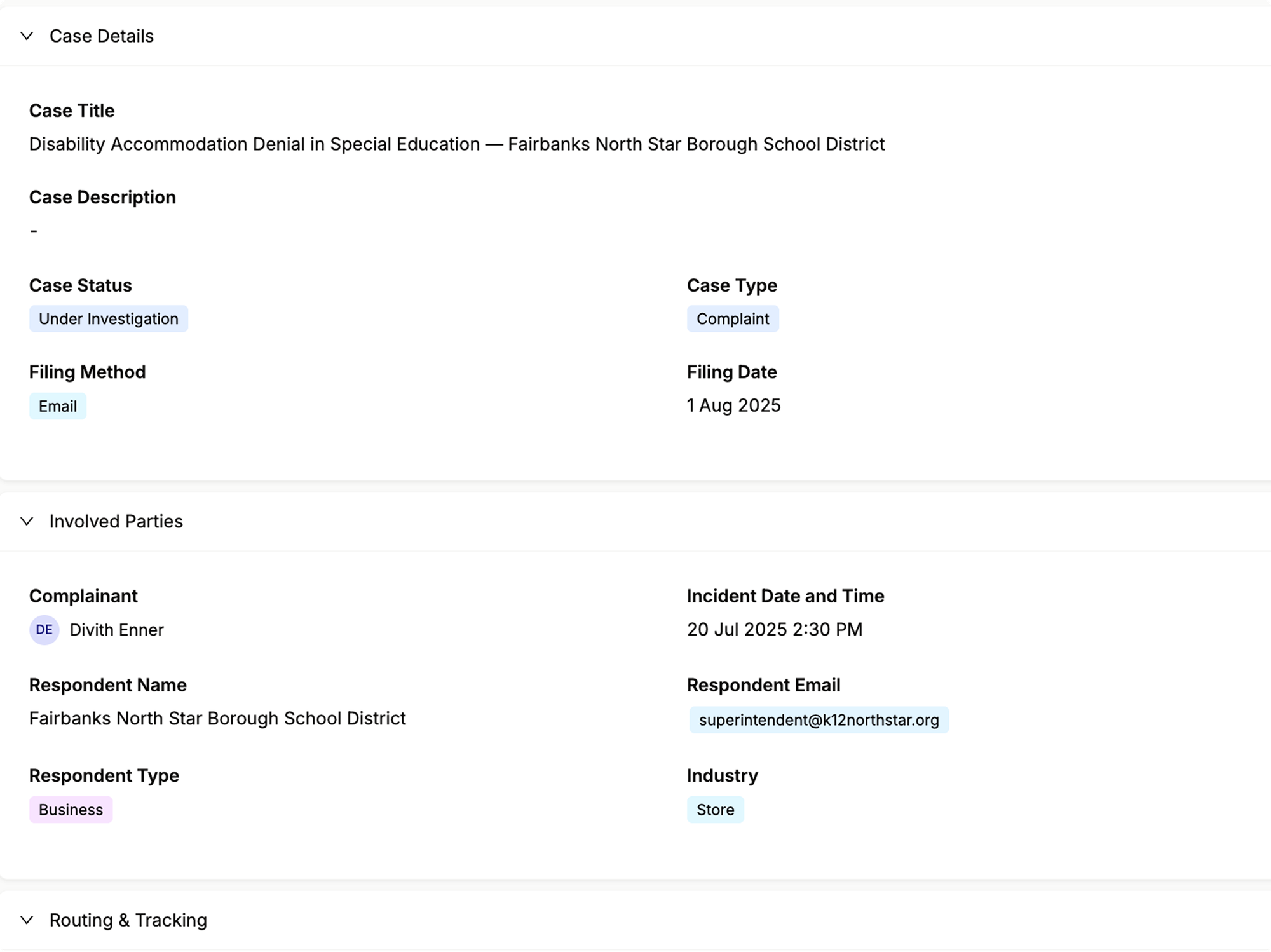Click the DE complainant avatar icon

pyautogui.click(x=44, y=630)
